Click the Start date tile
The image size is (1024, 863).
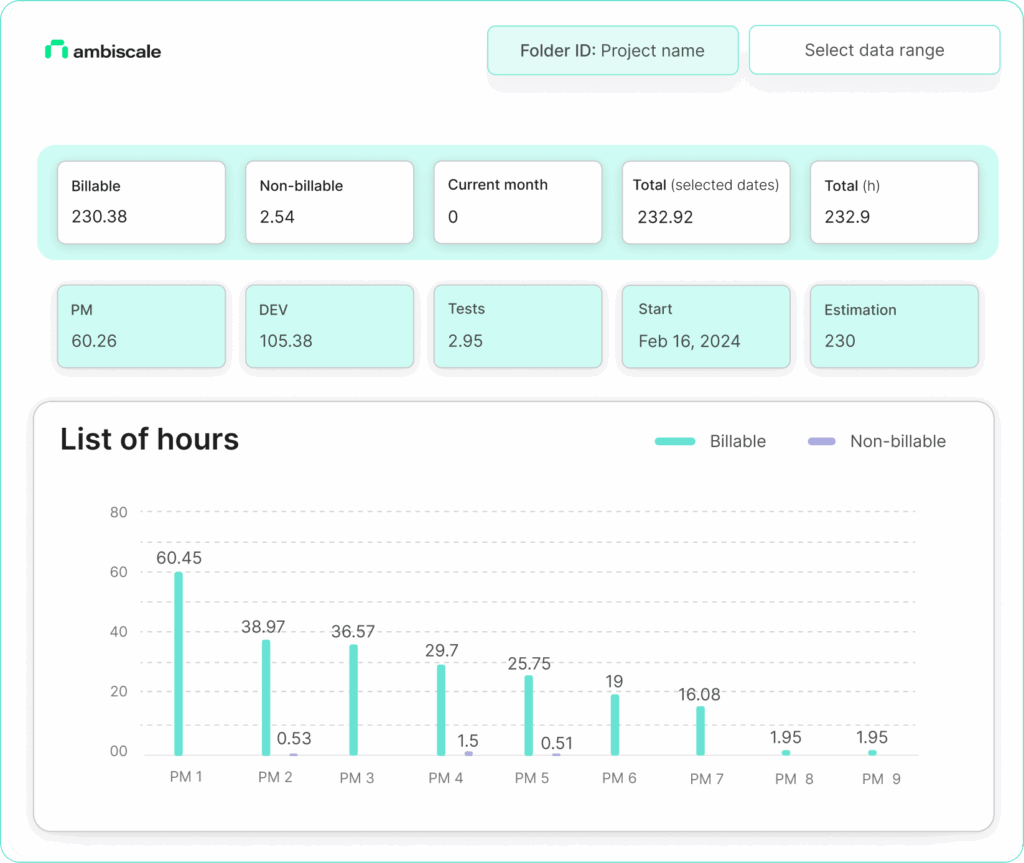pos(705,326)
